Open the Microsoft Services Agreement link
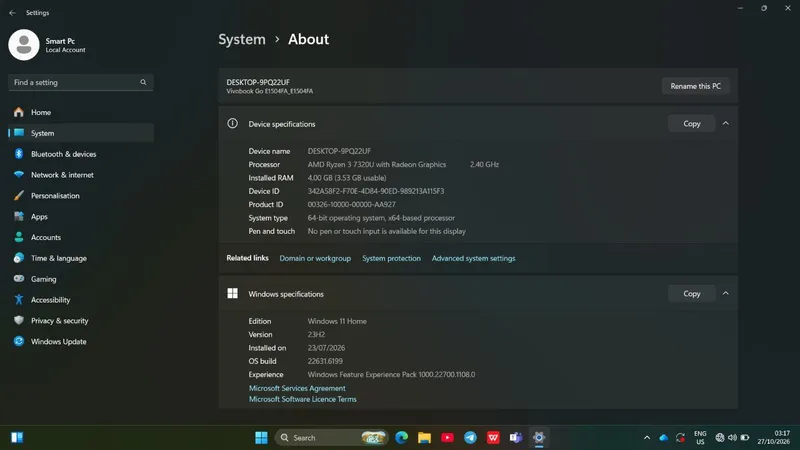This screenshot has width=800, height=450. [x=297, y=388]
